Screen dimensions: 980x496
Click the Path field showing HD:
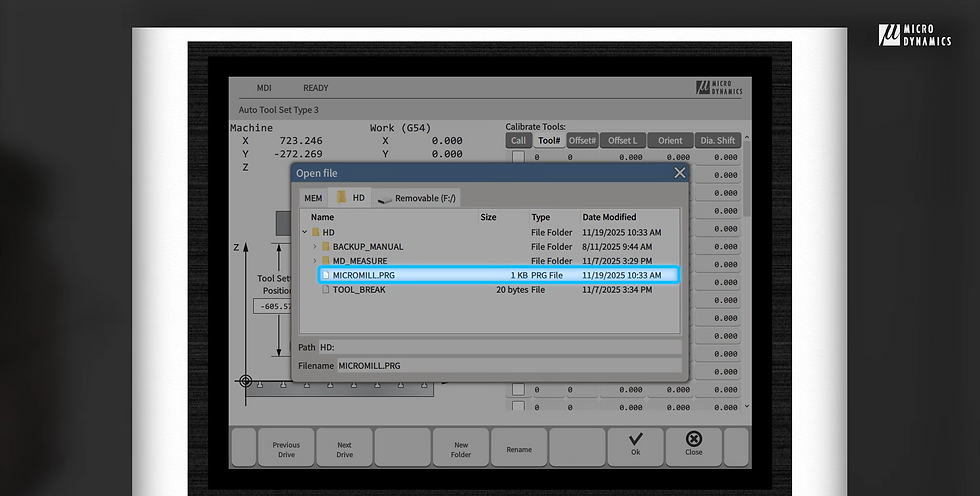coord(500,347)
